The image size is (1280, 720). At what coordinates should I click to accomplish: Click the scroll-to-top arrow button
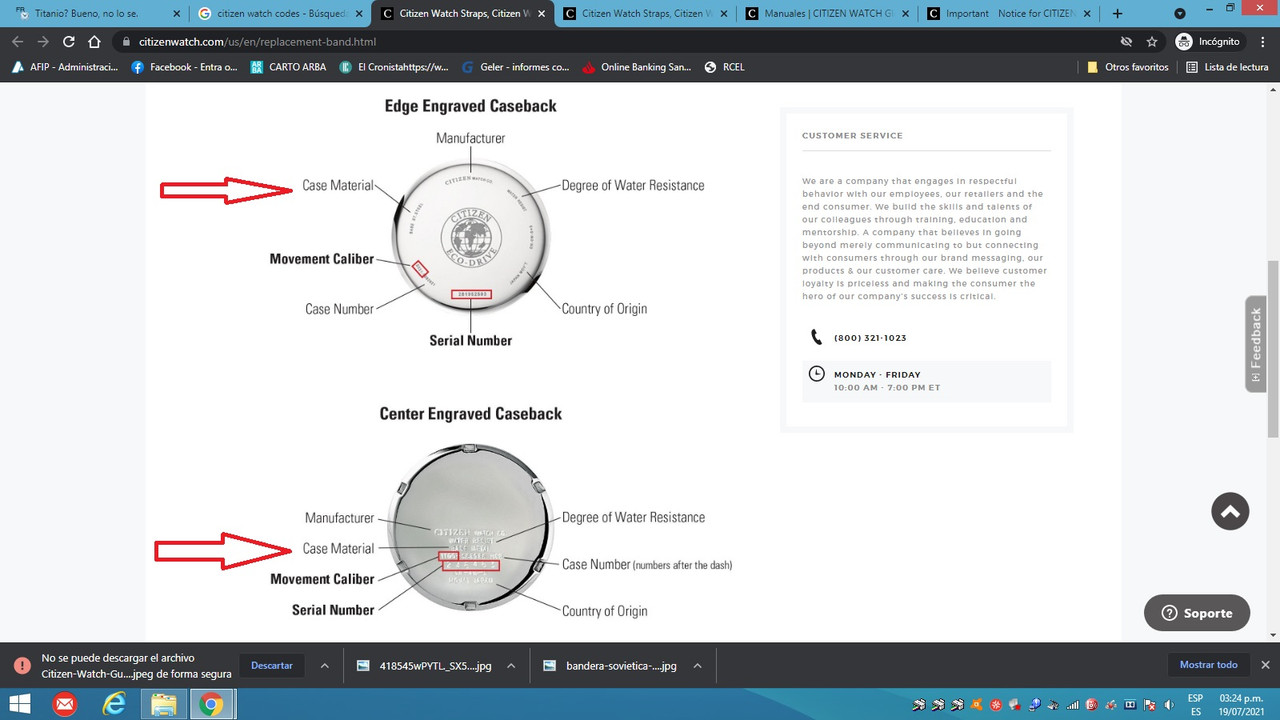pyautogui.click(x=1230, y=511)
